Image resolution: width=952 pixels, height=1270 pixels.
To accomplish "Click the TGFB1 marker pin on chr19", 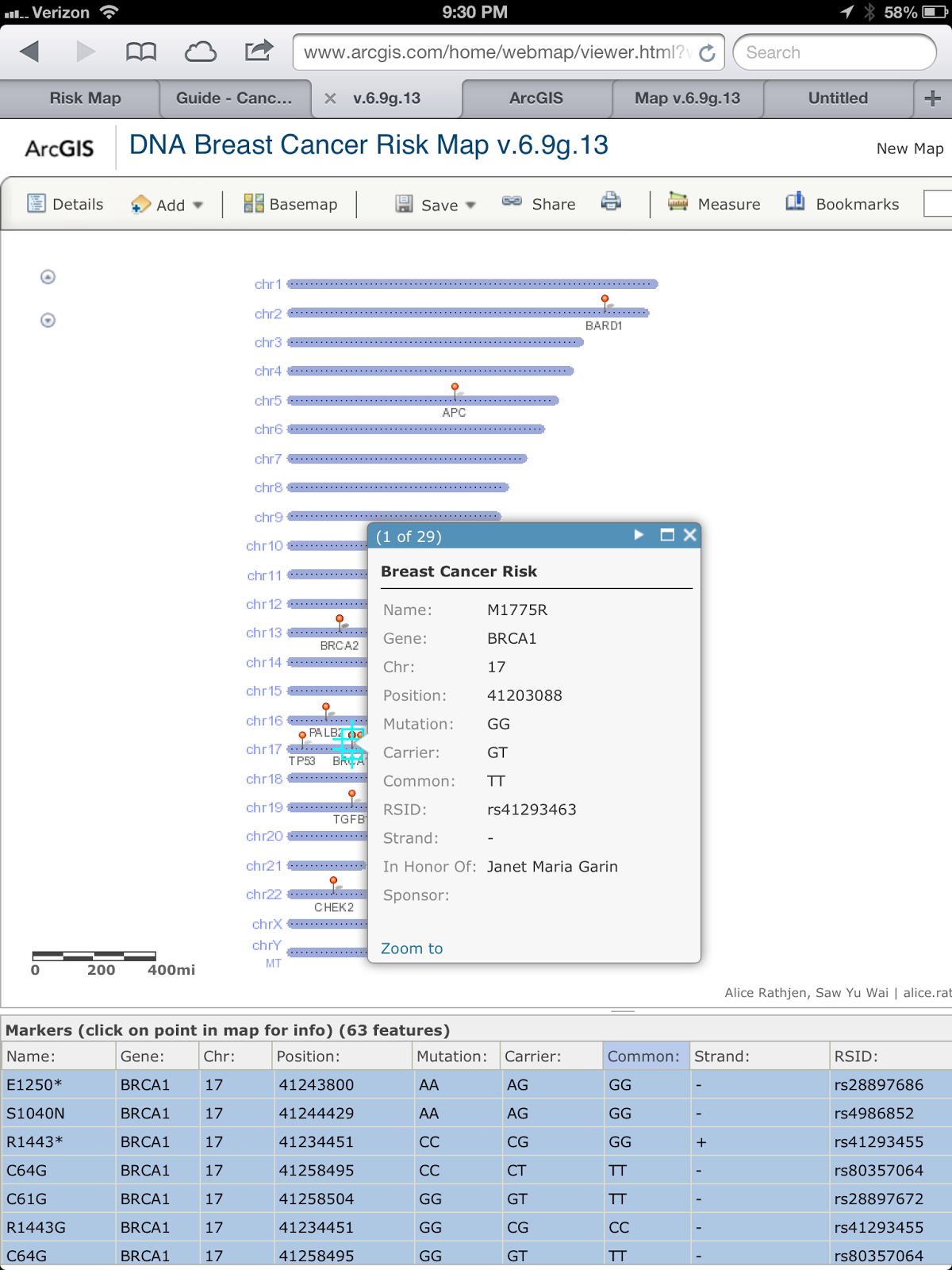I will (x=352, y=797).
